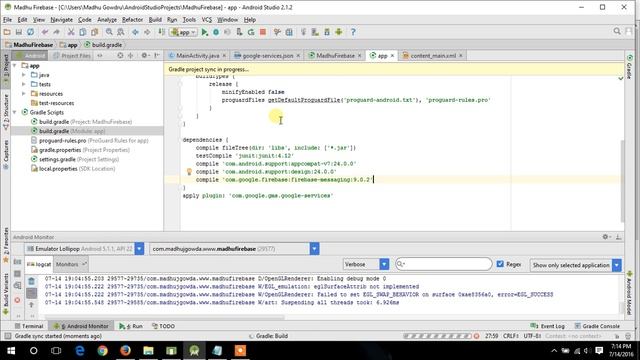Open the Build menu
This screenshot has height=360, width=640.
point(155,20)
